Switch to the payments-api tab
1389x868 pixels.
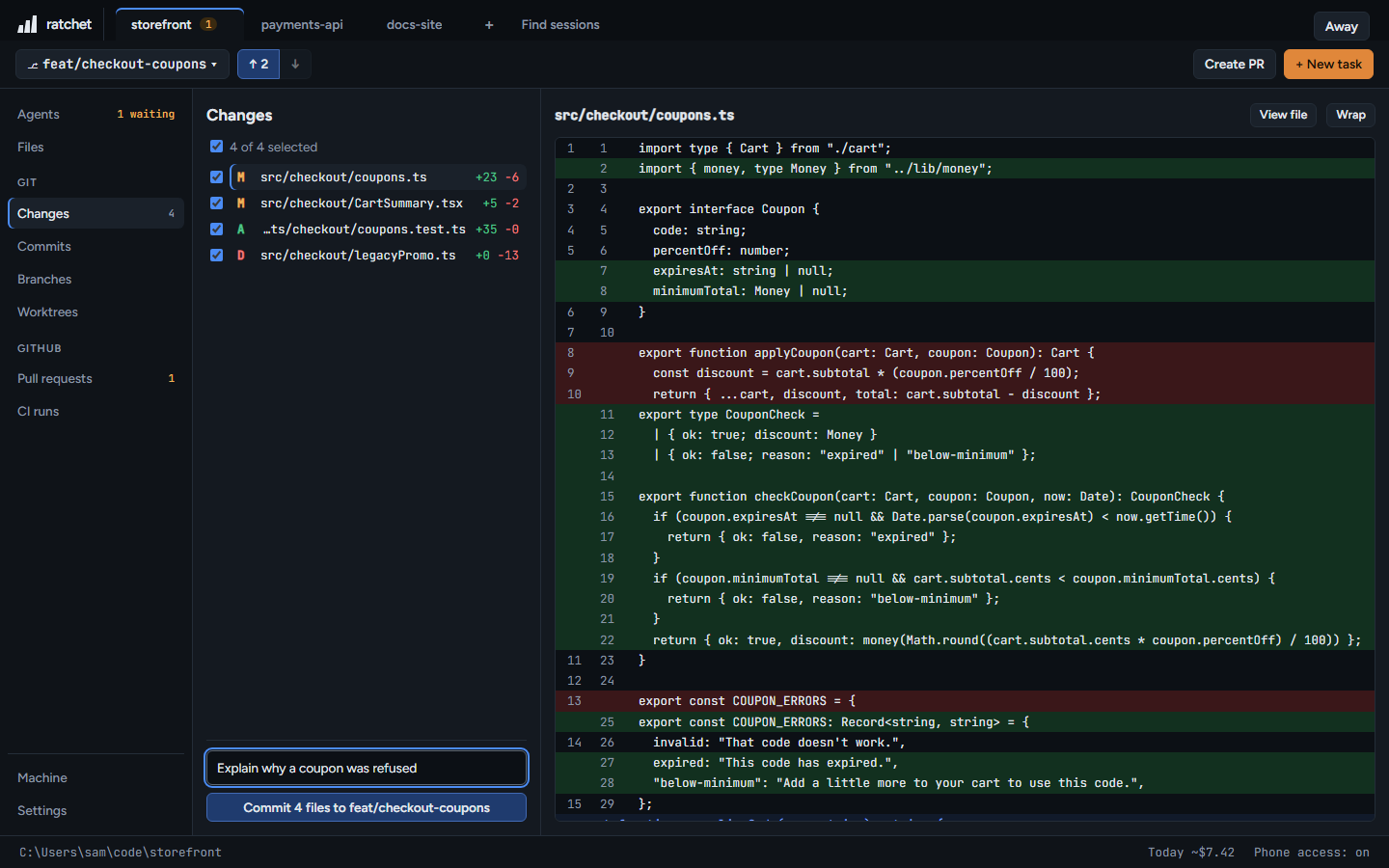coord(302,25)
